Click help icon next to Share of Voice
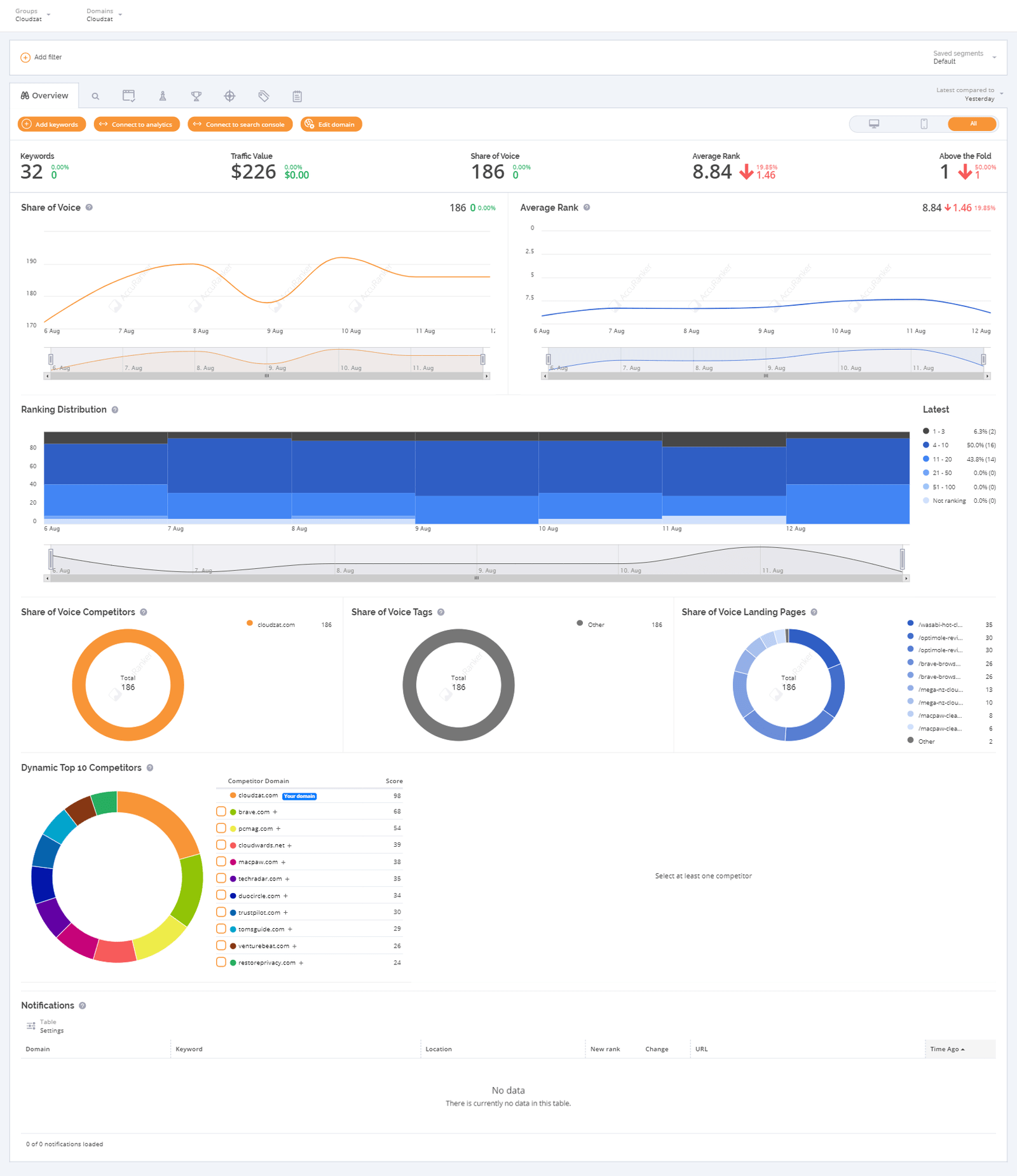The image size is (1017, 1176). click(89, 207)
